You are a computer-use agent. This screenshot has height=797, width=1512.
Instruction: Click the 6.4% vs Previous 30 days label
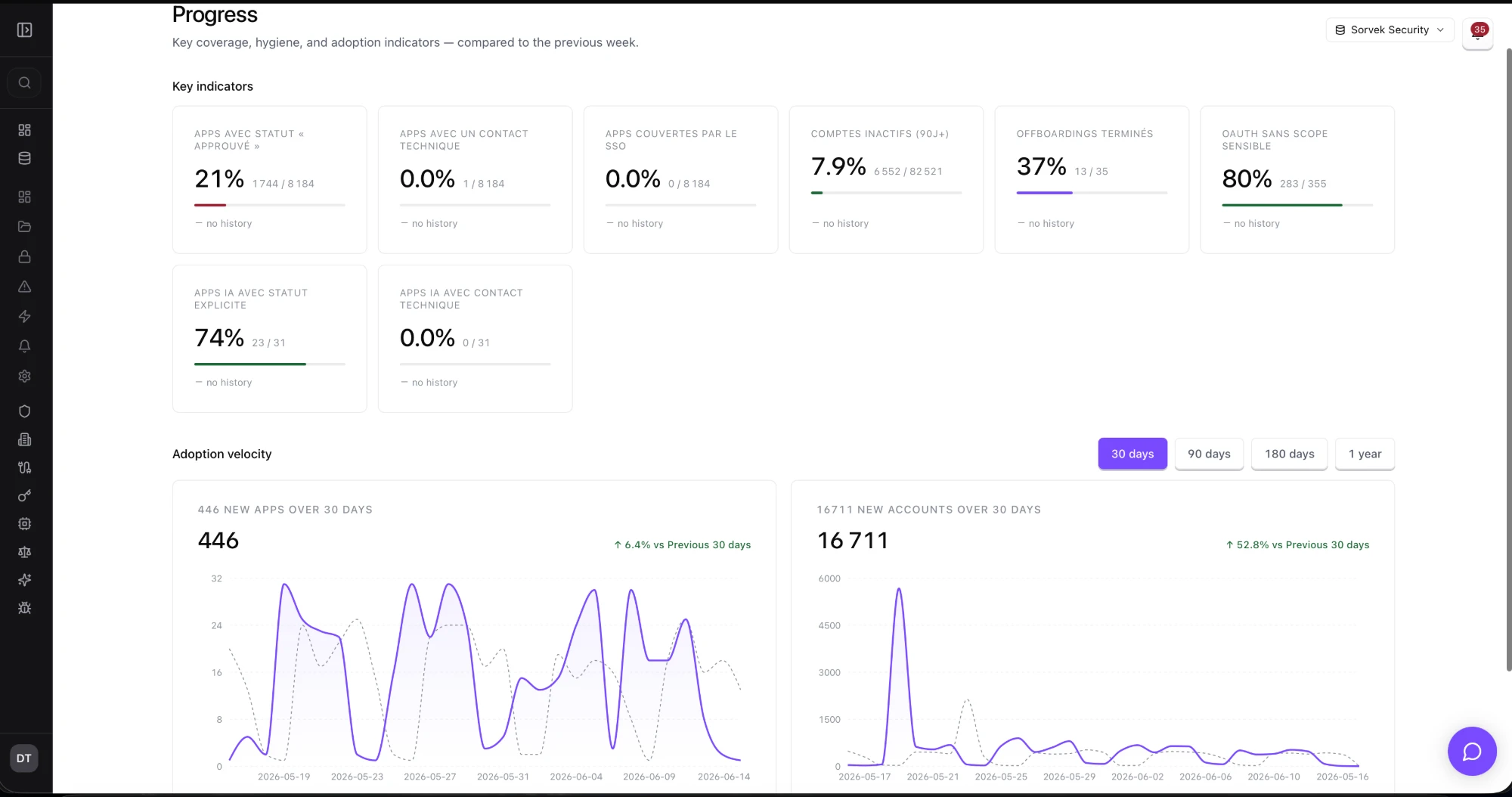682,544
